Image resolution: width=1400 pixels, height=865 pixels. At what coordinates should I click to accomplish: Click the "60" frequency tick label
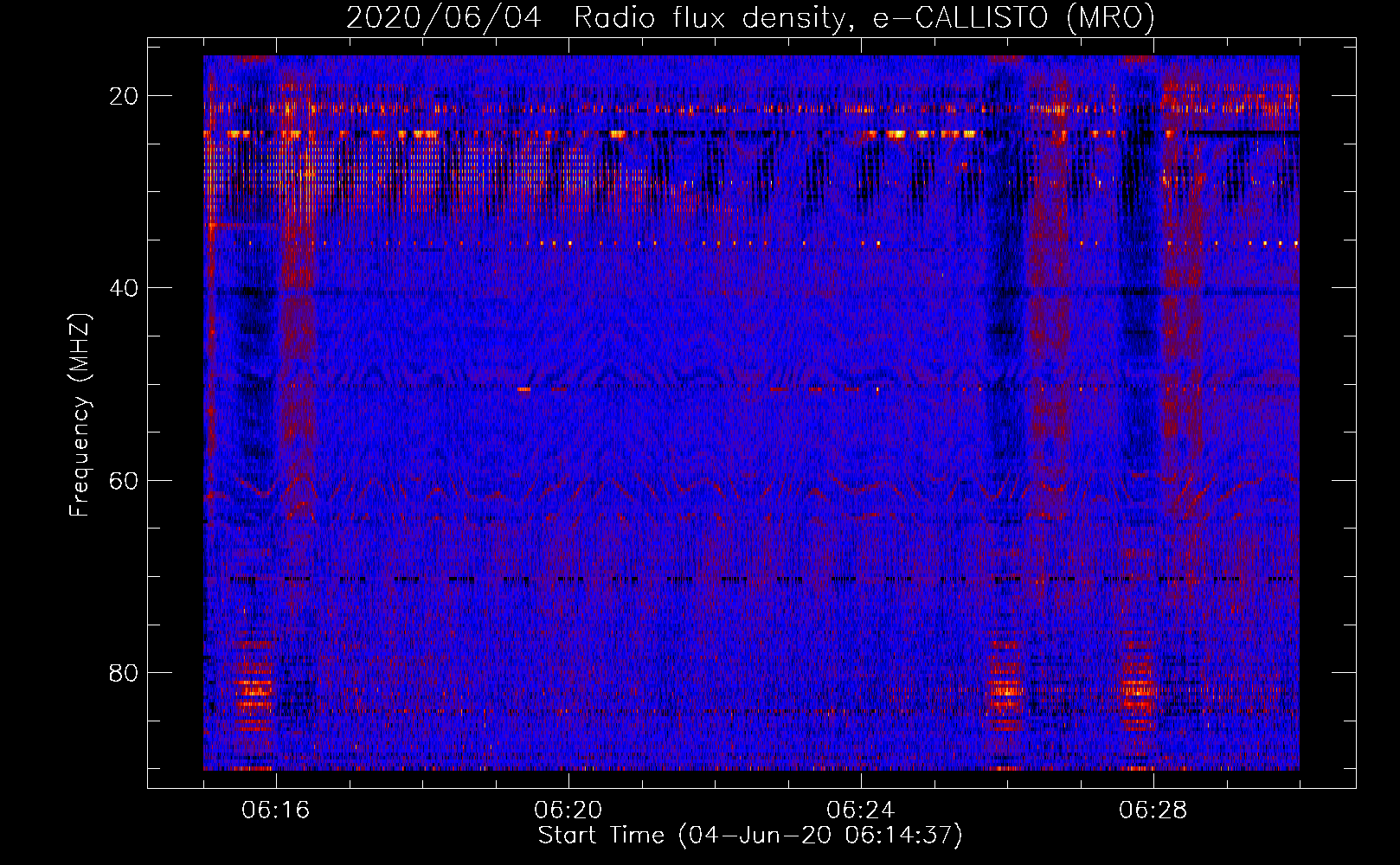[x=124, y=480]
